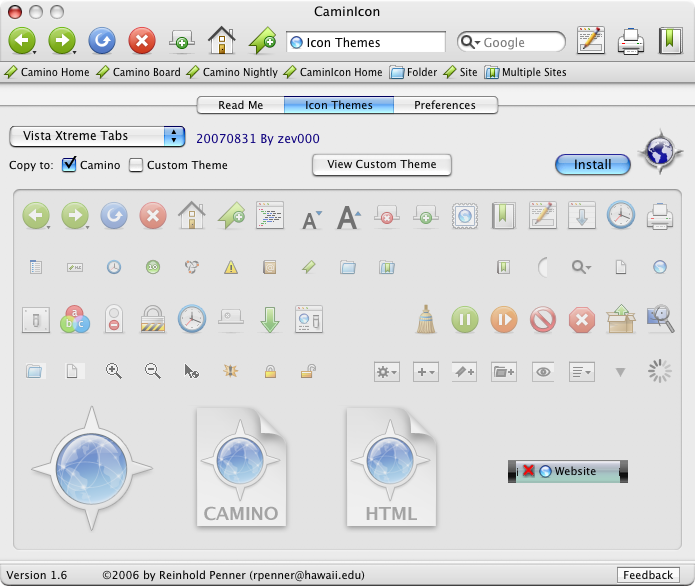
Task: Open bookmarks manager book icon in toolbar
Action: click(x=670, y=40)
